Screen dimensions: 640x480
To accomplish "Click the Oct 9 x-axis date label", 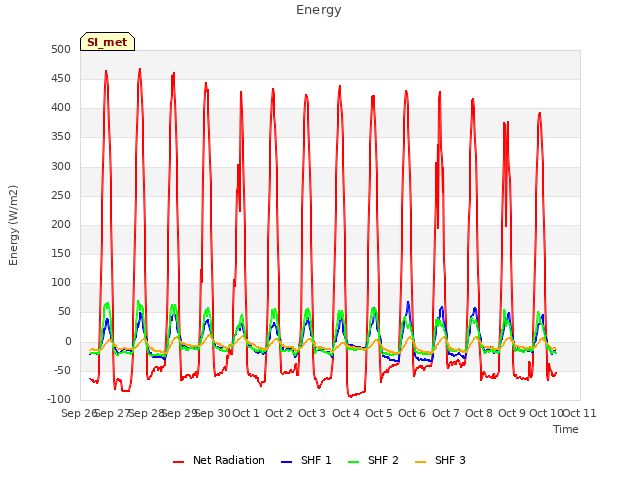I will point(512,413).
